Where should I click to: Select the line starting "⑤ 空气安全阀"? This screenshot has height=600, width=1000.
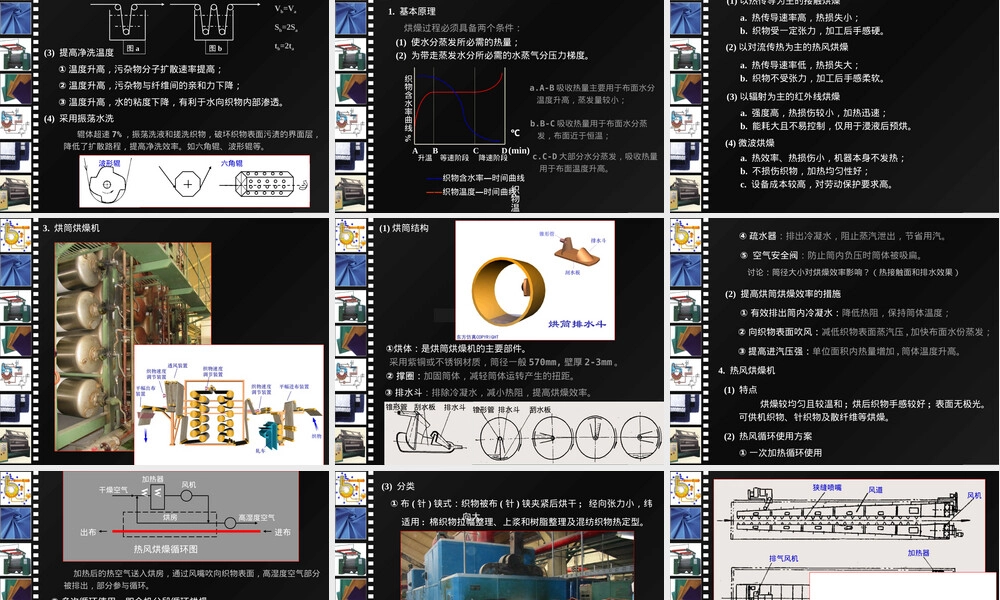tap(834, 256)
